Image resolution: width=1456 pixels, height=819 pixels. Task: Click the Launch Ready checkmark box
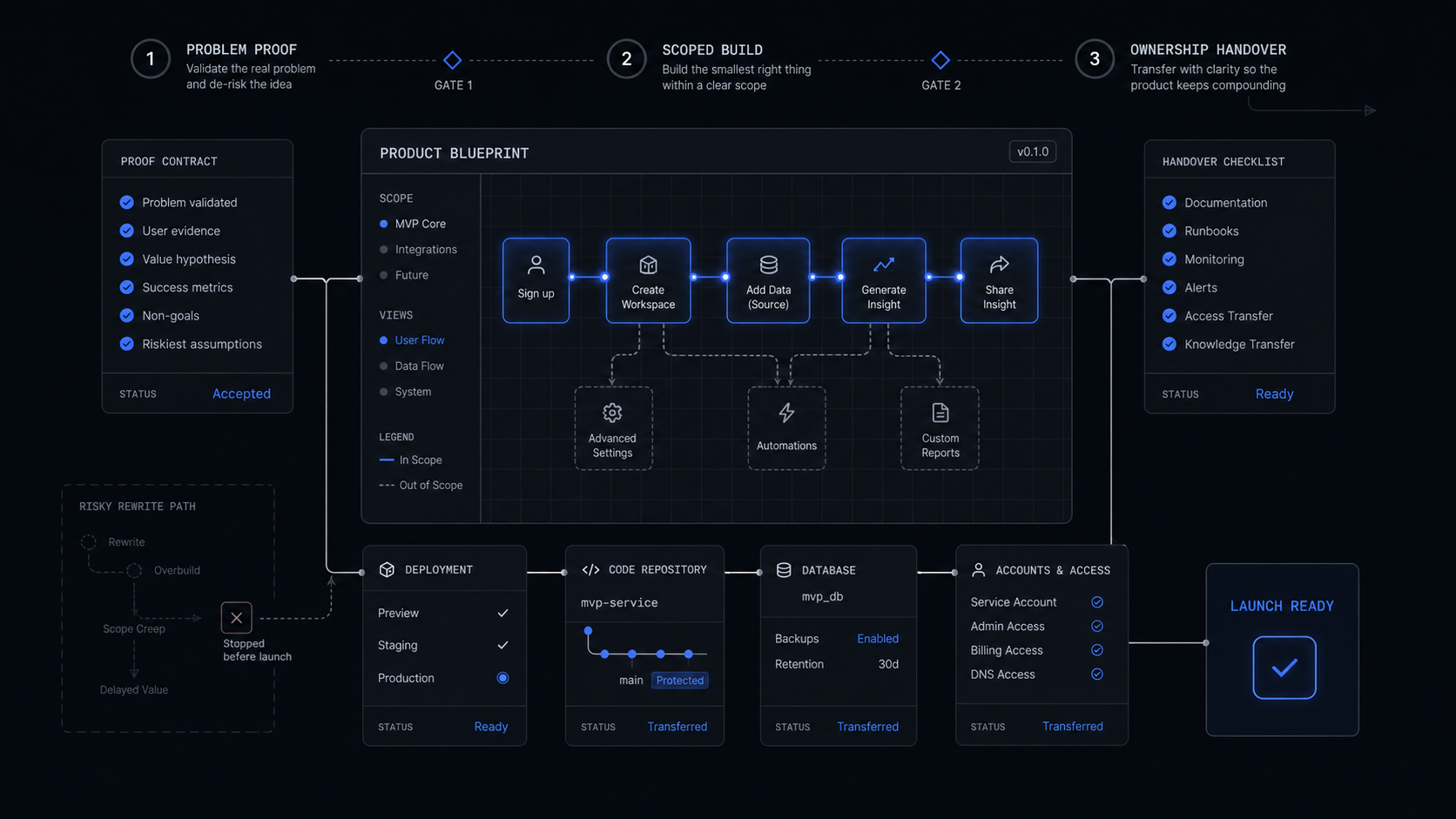point(1284,668)
